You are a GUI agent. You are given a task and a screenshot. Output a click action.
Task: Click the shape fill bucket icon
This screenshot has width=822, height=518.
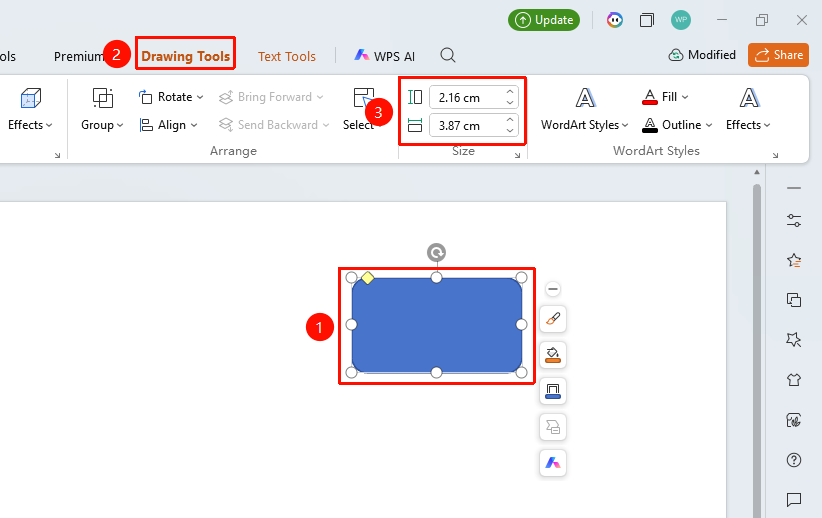(553, 355)
